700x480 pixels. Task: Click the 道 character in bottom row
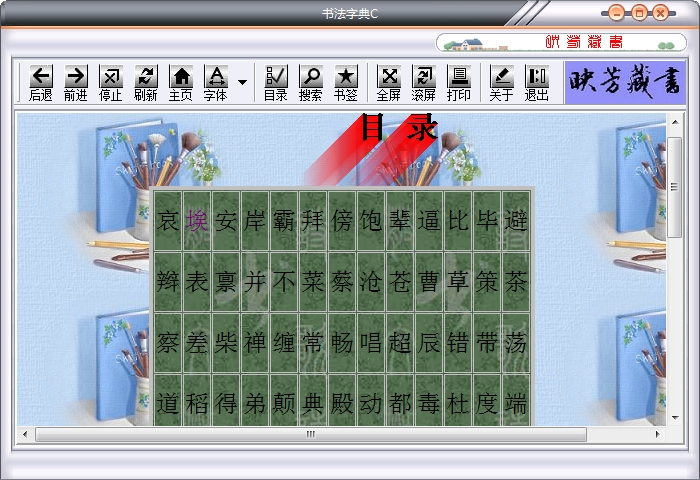(x=168, y=404)
